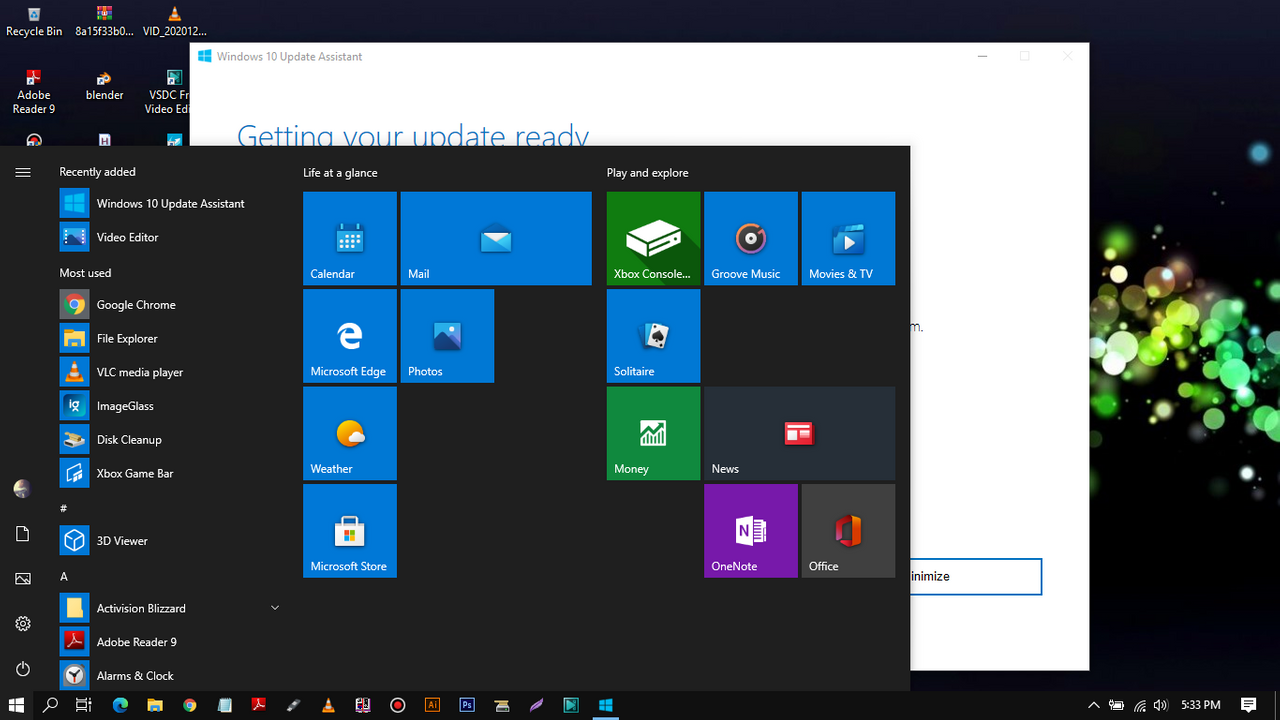The width and height of the screenshot is (1280, 720).
Task: Open the screen recorder taskbar icon
Action: point(398,705)
